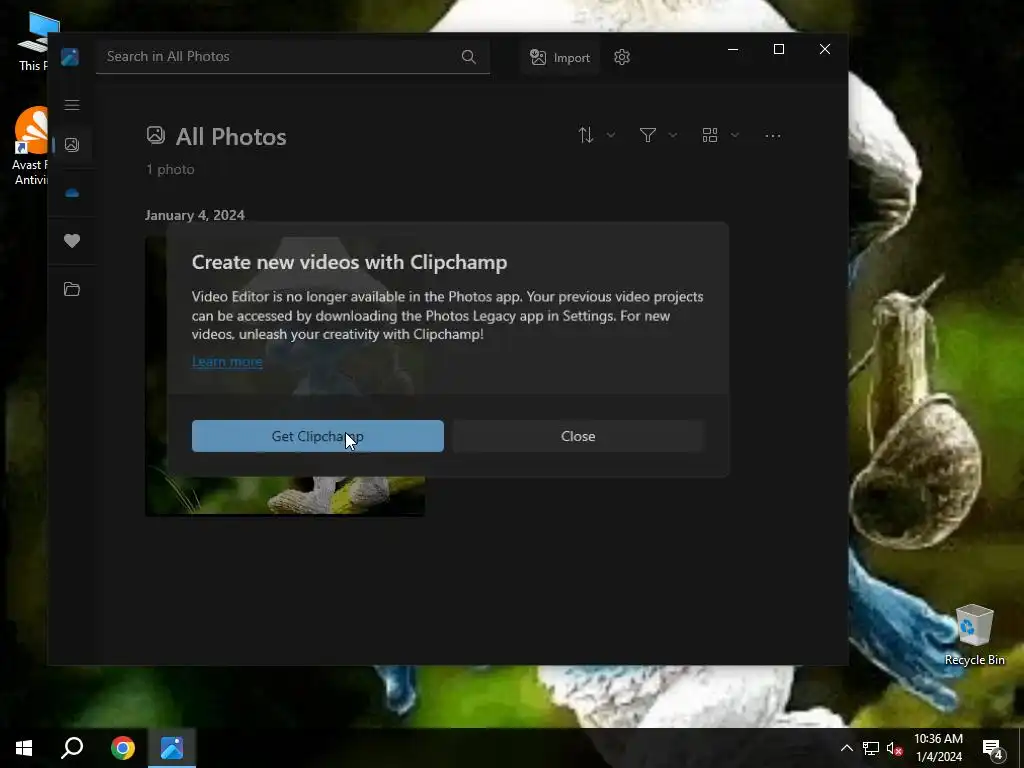Click the muted volume tray icon
The image size is (1024, 768).
895,748
